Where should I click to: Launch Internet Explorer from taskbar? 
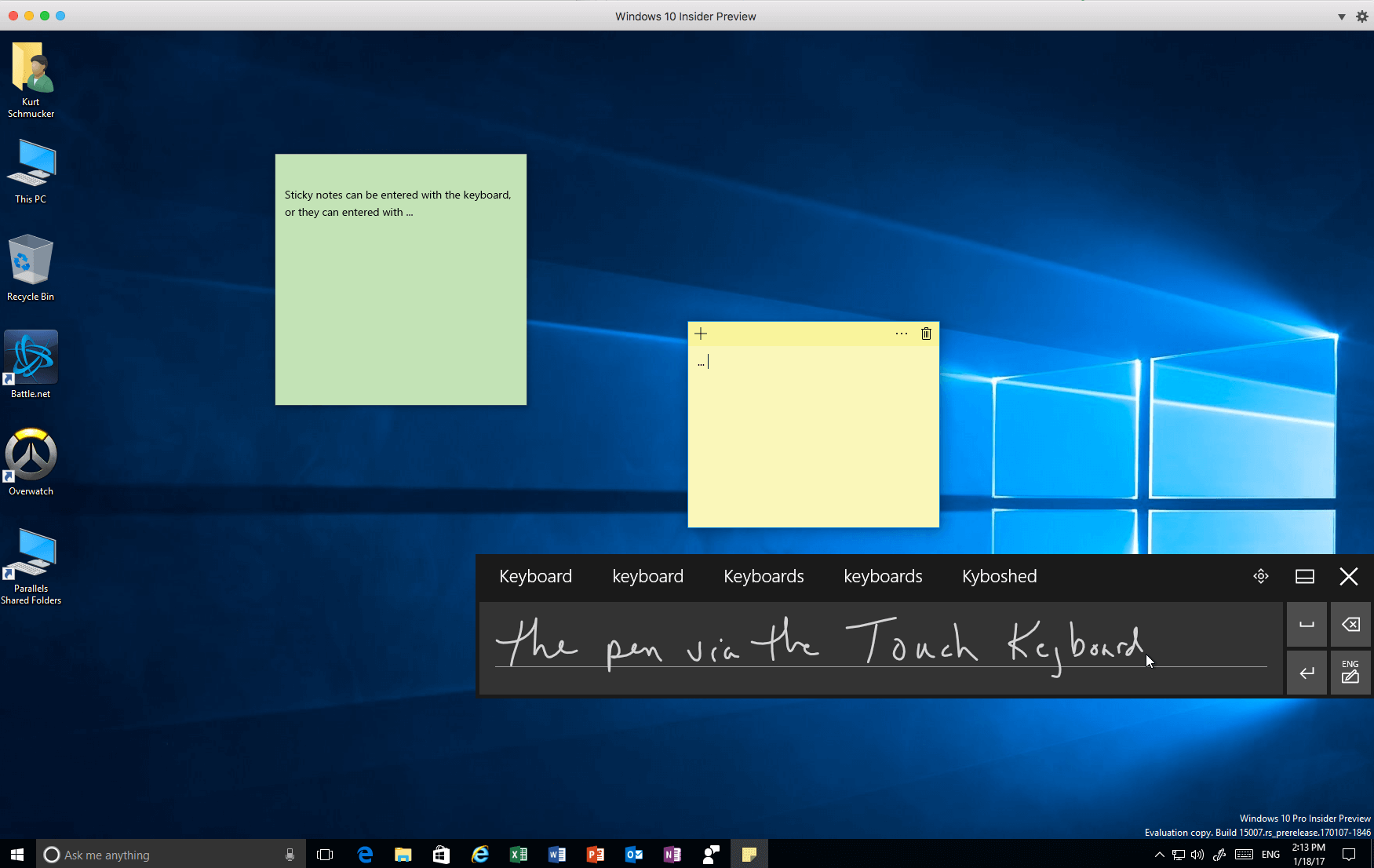click(x=479, y=855)
